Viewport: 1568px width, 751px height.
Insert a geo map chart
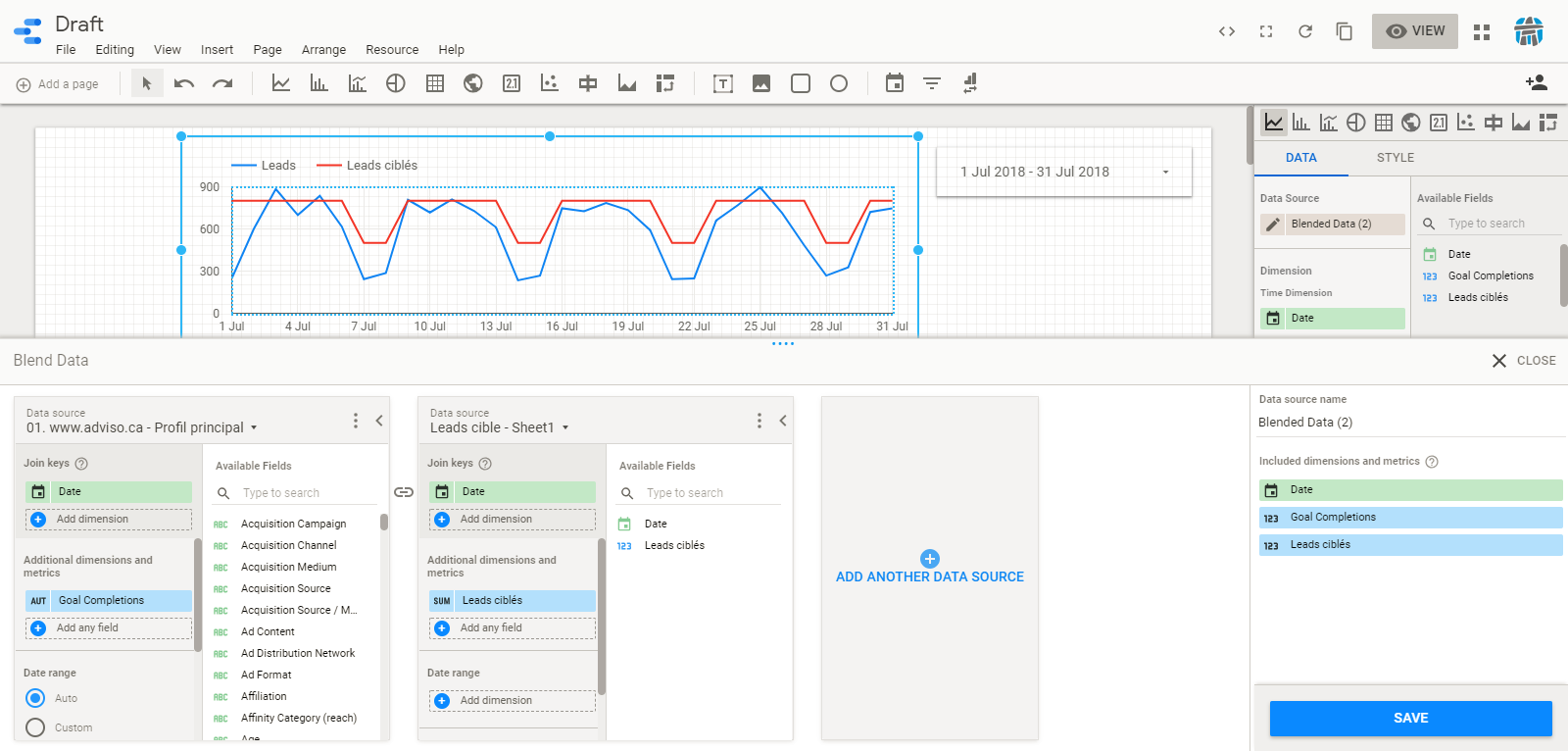click(x=473, y=83)
